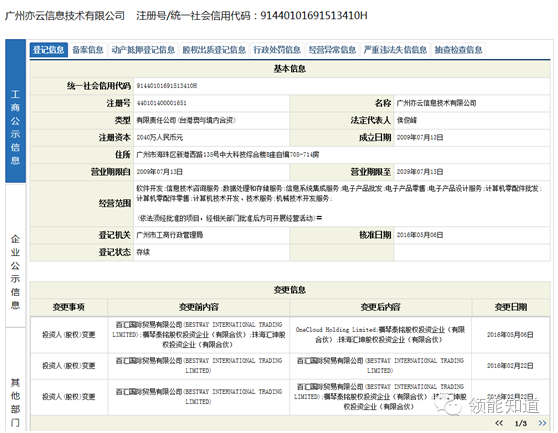Click the 法定代表人 name value

coord(406,120)
